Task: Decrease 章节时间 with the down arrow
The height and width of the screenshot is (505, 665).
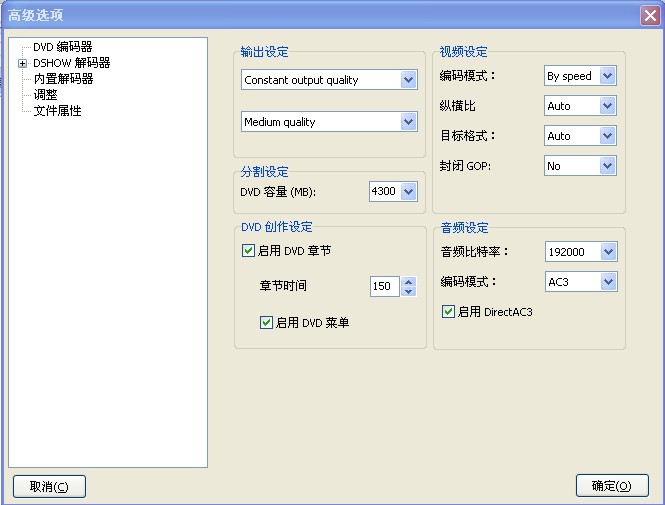Action: tap(408, 291)
